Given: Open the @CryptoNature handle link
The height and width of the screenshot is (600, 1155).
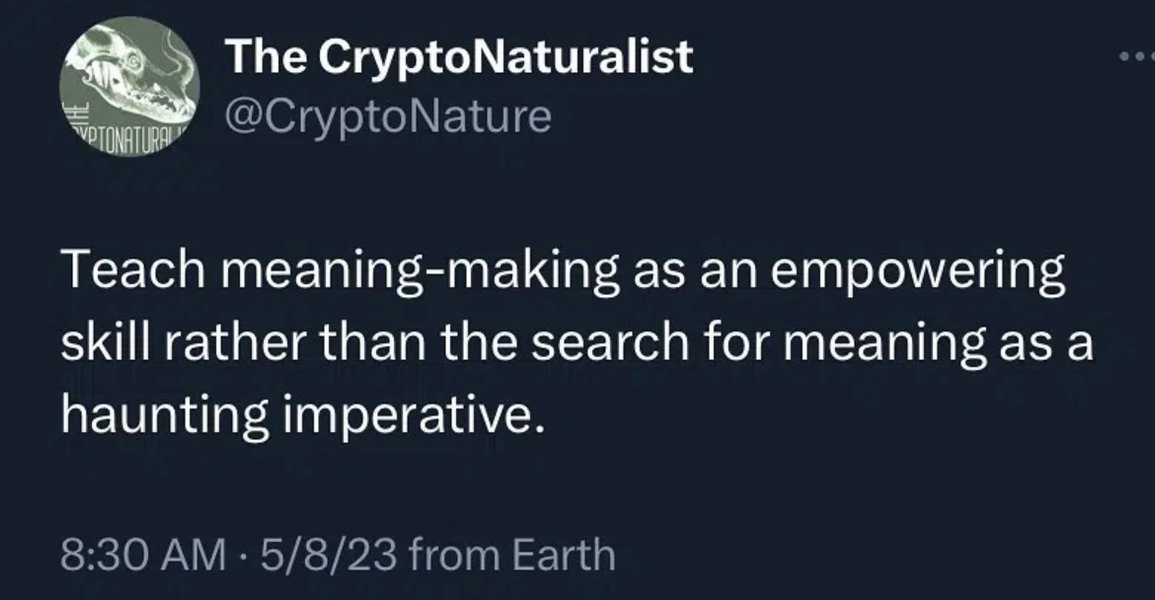Looking at the screenshot, I should 388,116.
